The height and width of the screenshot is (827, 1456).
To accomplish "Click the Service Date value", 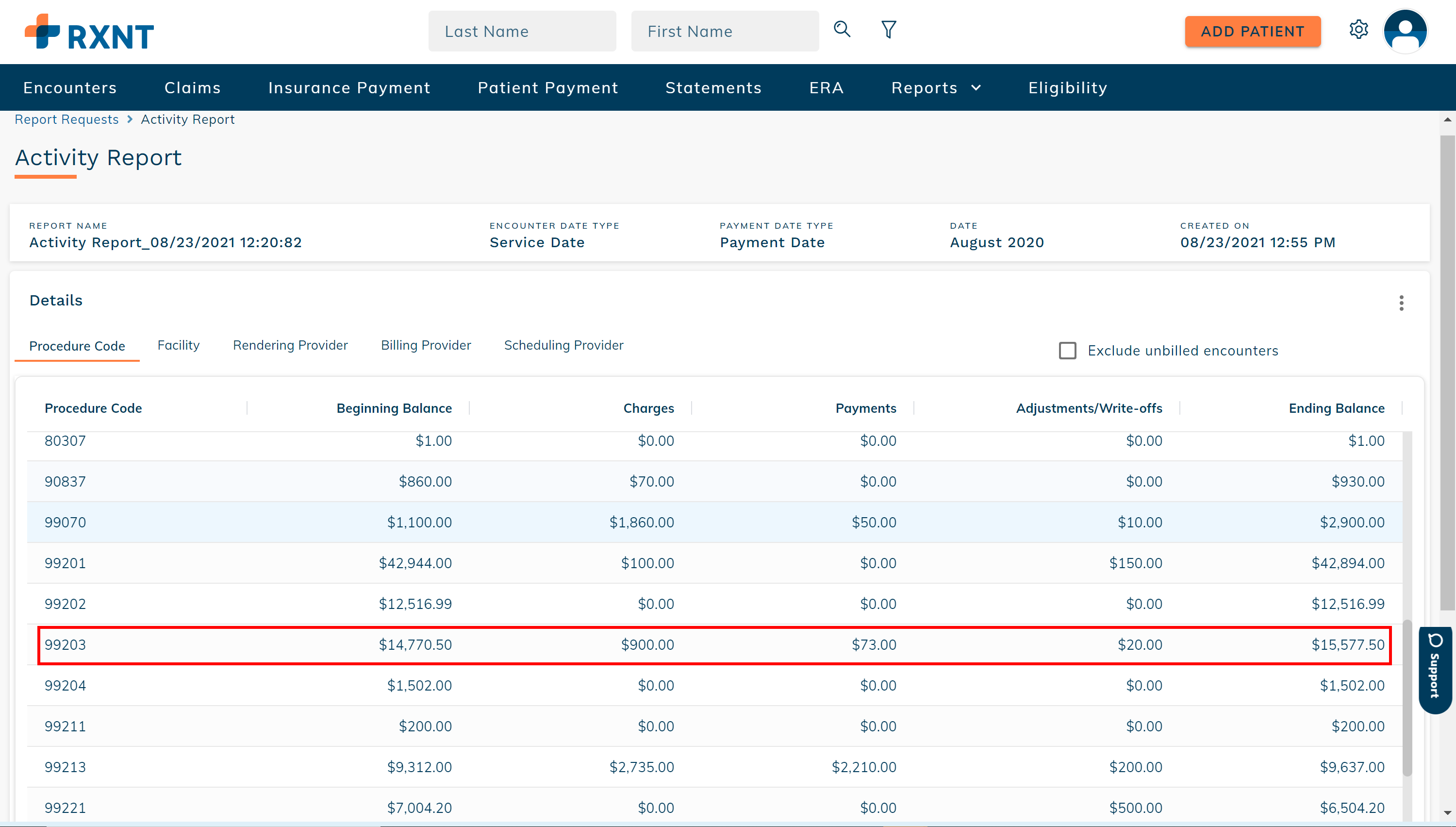I will click(x=537, y=242).
